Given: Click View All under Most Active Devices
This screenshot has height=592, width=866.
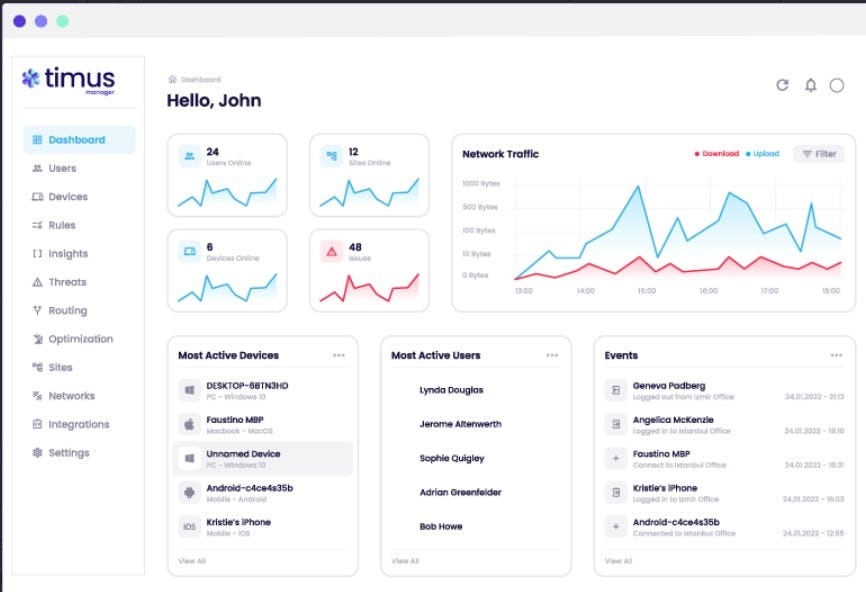Looking at the screenshot, I should click(x=191, y=561).
